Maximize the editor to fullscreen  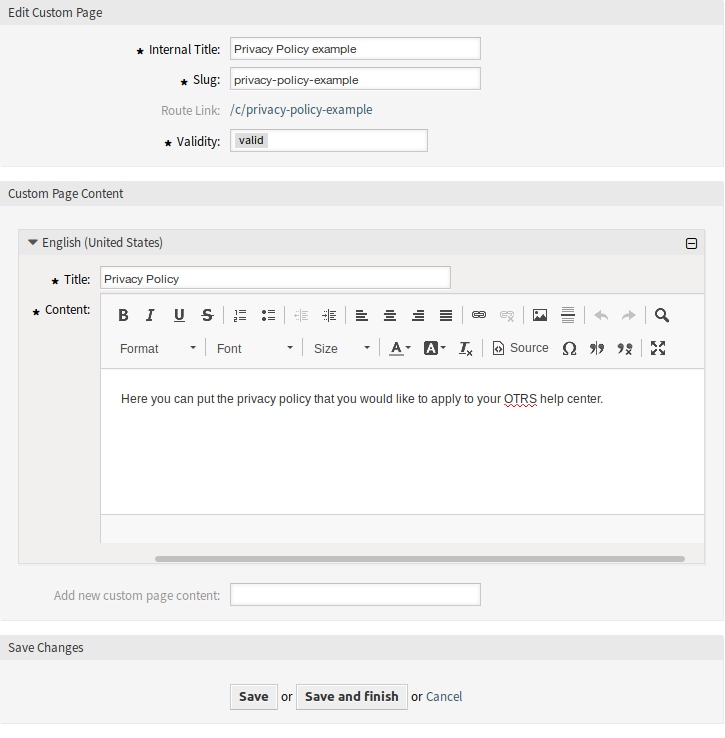pyautogui.click(x=658, y=348)
